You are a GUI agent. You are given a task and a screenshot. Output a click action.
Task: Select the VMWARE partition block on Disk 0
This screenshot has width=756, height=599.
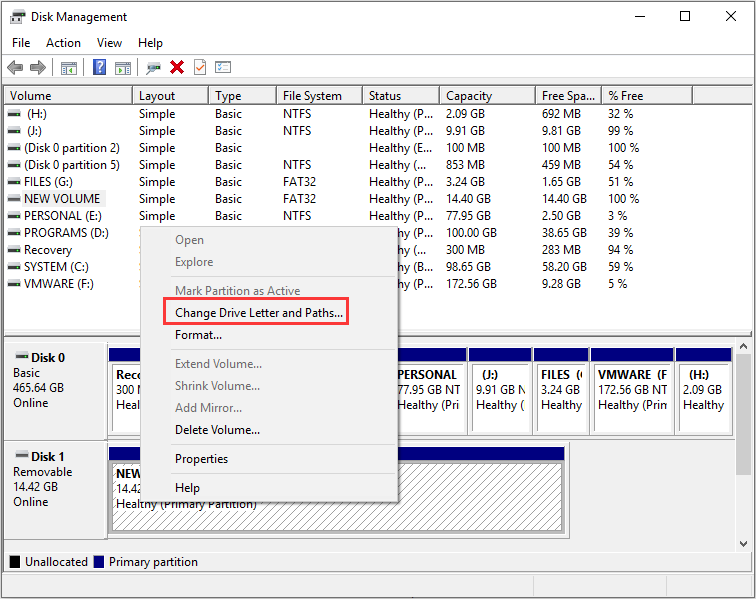point(632,391)
